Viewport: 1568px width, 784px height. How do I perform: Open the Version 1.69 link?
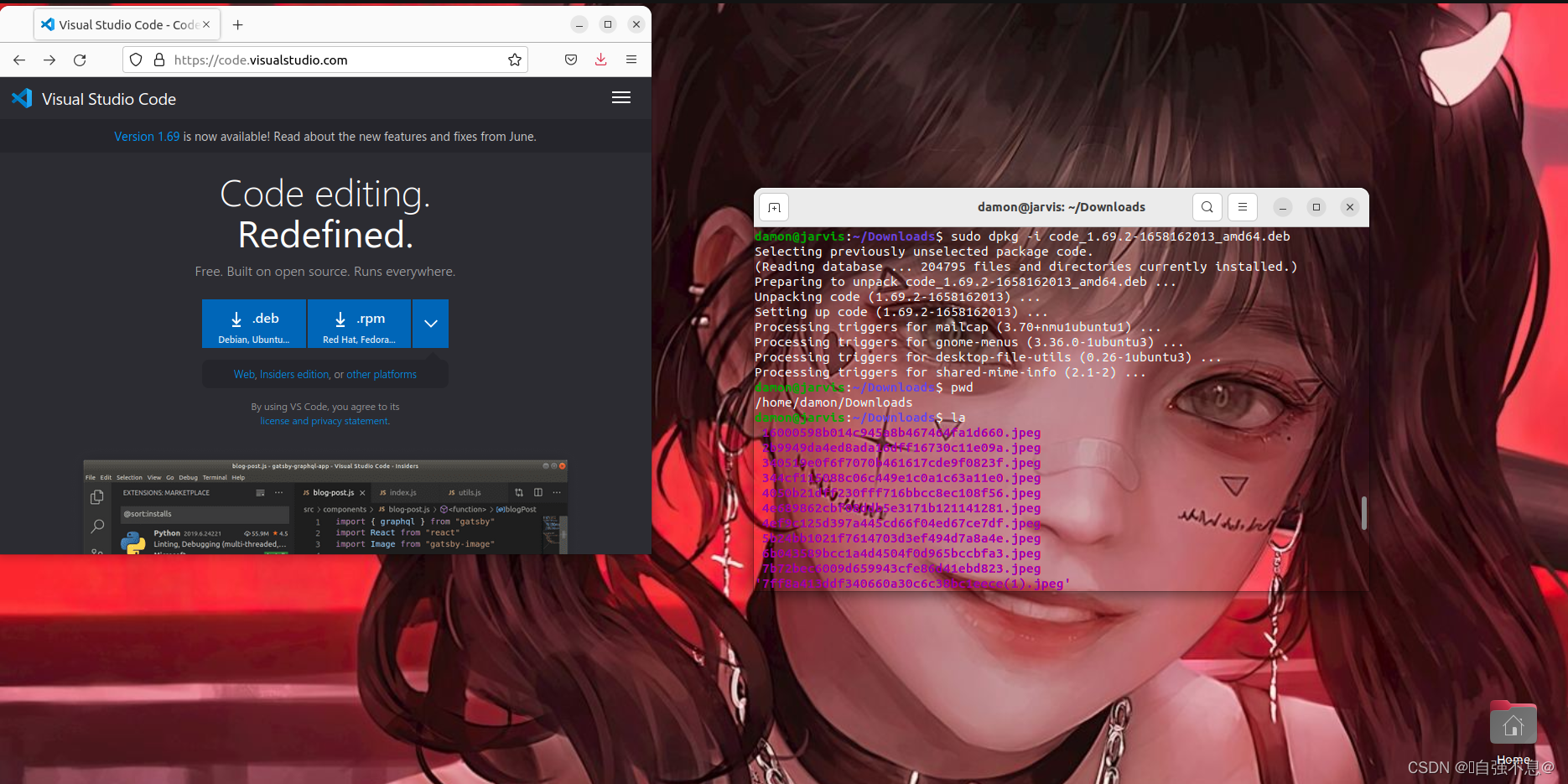pos(147,137)
